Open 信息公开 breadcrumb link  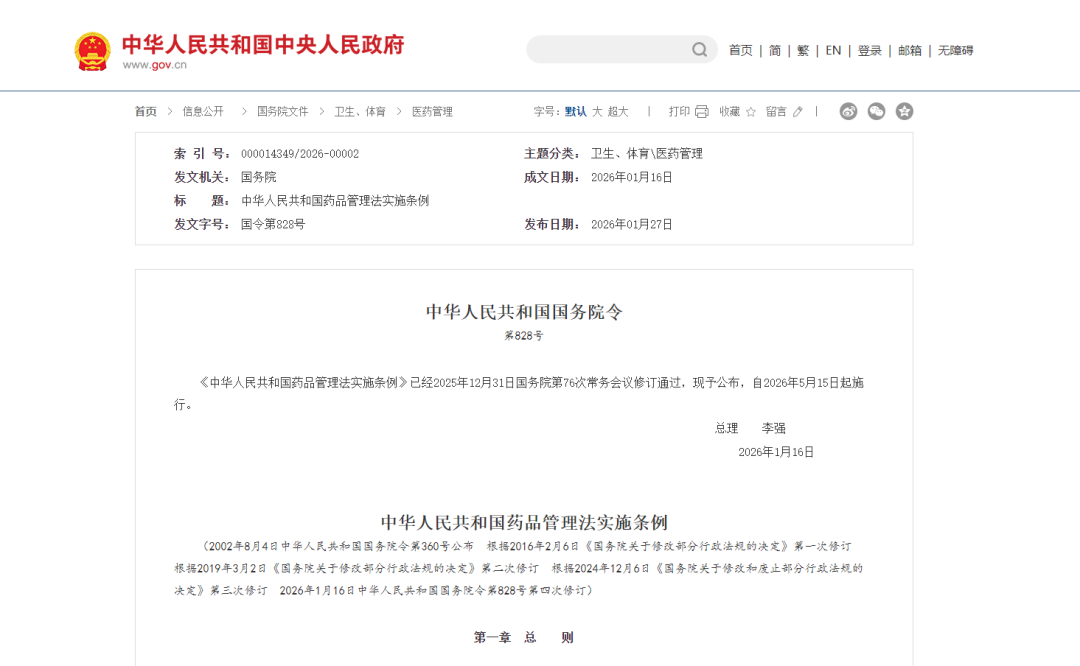coord(203,112)
